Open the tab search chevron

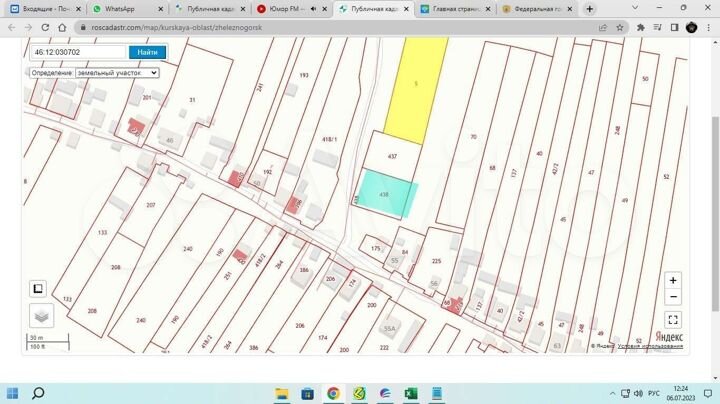[x=635, y=8]
